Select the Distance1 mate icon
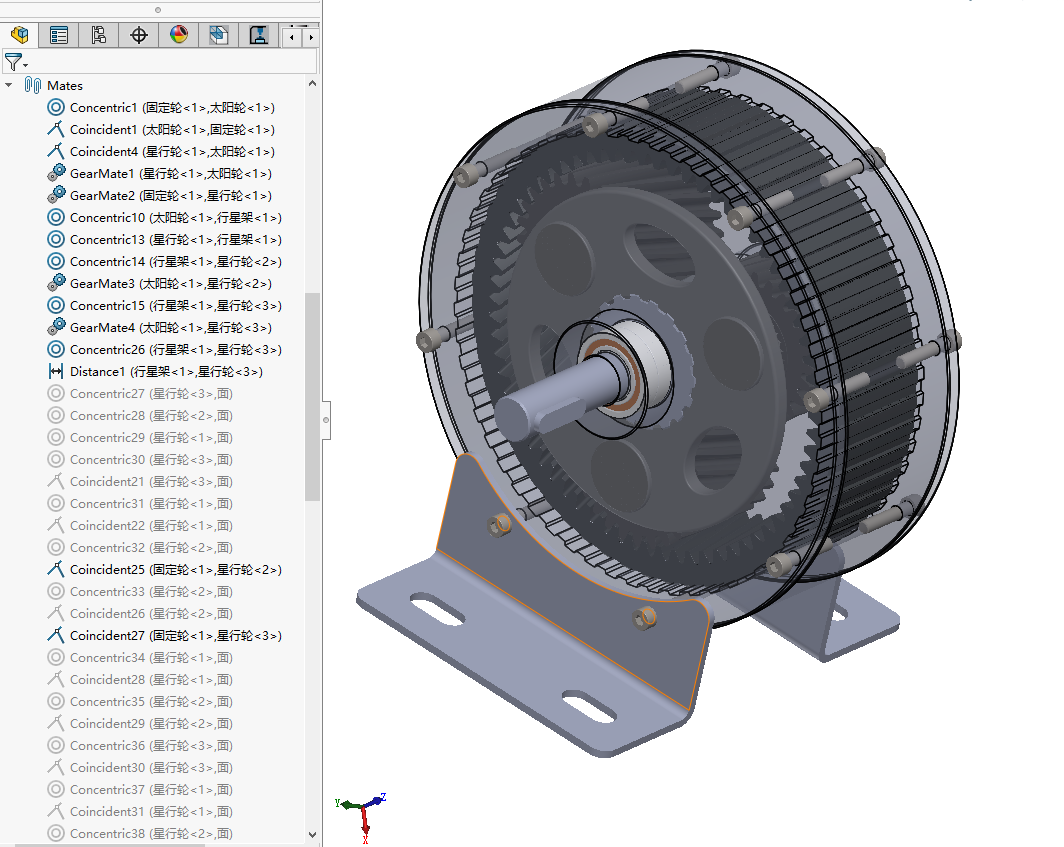Screen dimensions: 1064x847 pos(56,371)
